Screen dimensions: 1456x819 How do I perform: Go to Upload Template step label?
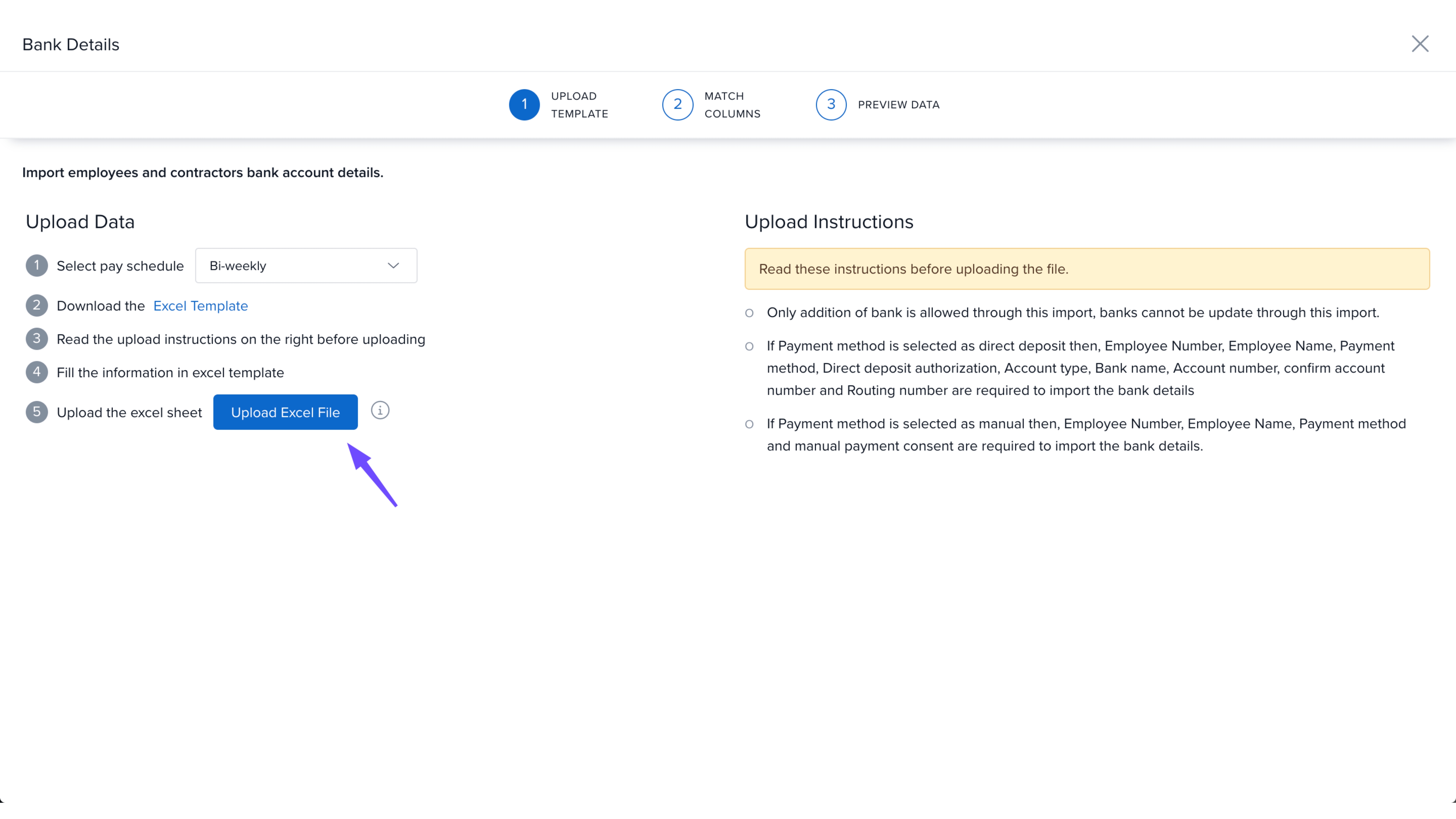[x=579, y=105]
